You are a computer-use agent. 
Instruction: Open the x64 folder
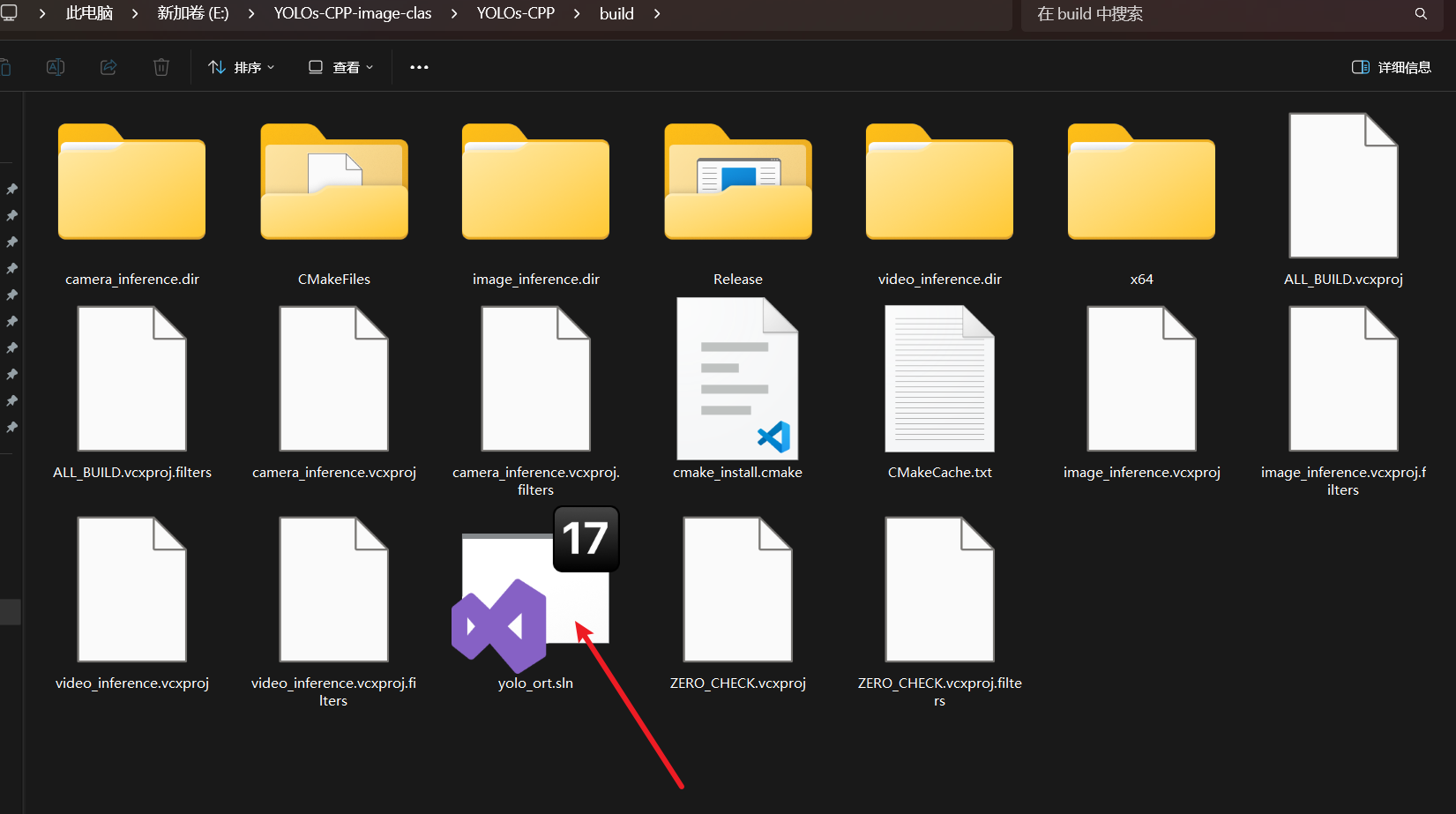[1141, 182]
